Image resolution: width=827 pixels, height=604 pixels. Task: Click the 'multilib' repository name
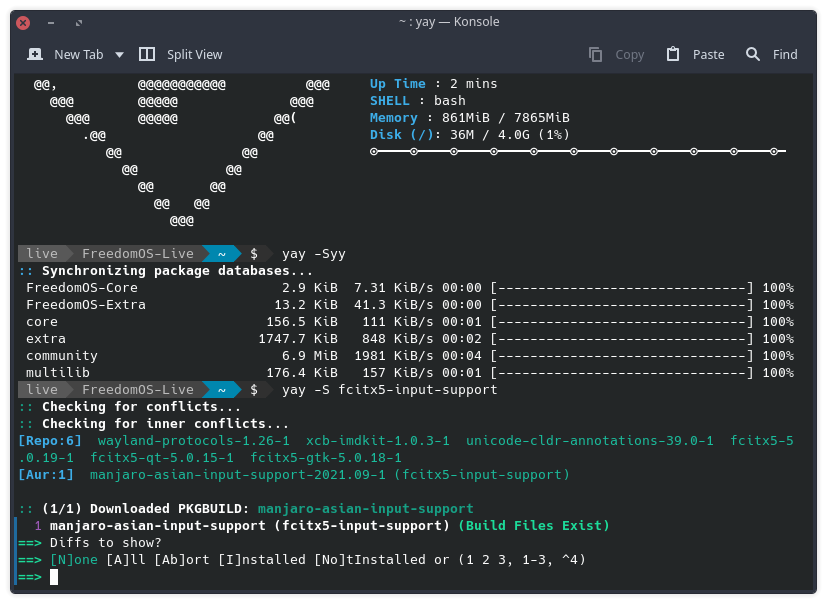[58, 373]
